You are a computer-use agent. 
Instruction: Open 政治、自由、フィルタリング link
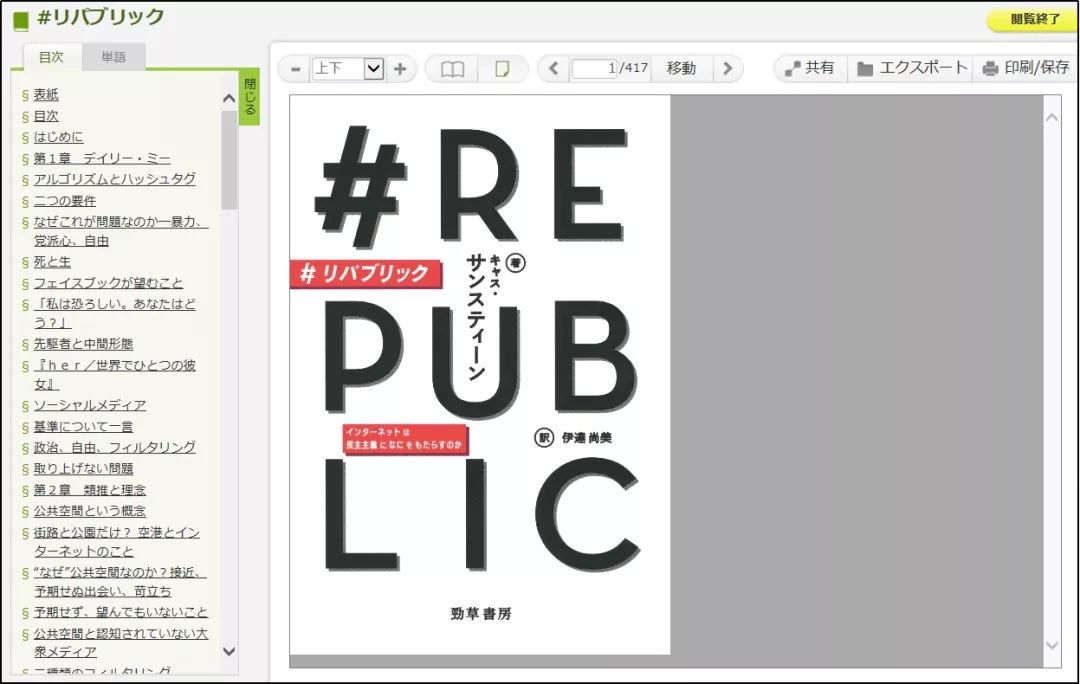114,448
